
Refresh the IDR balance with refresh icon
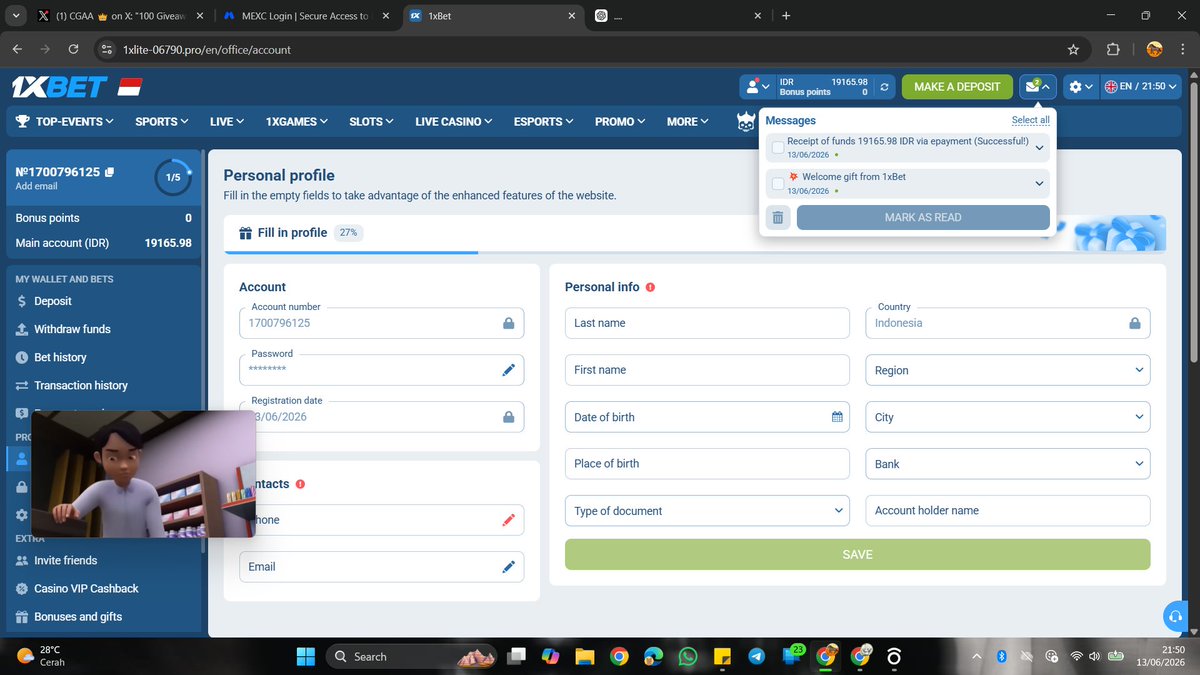(x=884, y=87)
